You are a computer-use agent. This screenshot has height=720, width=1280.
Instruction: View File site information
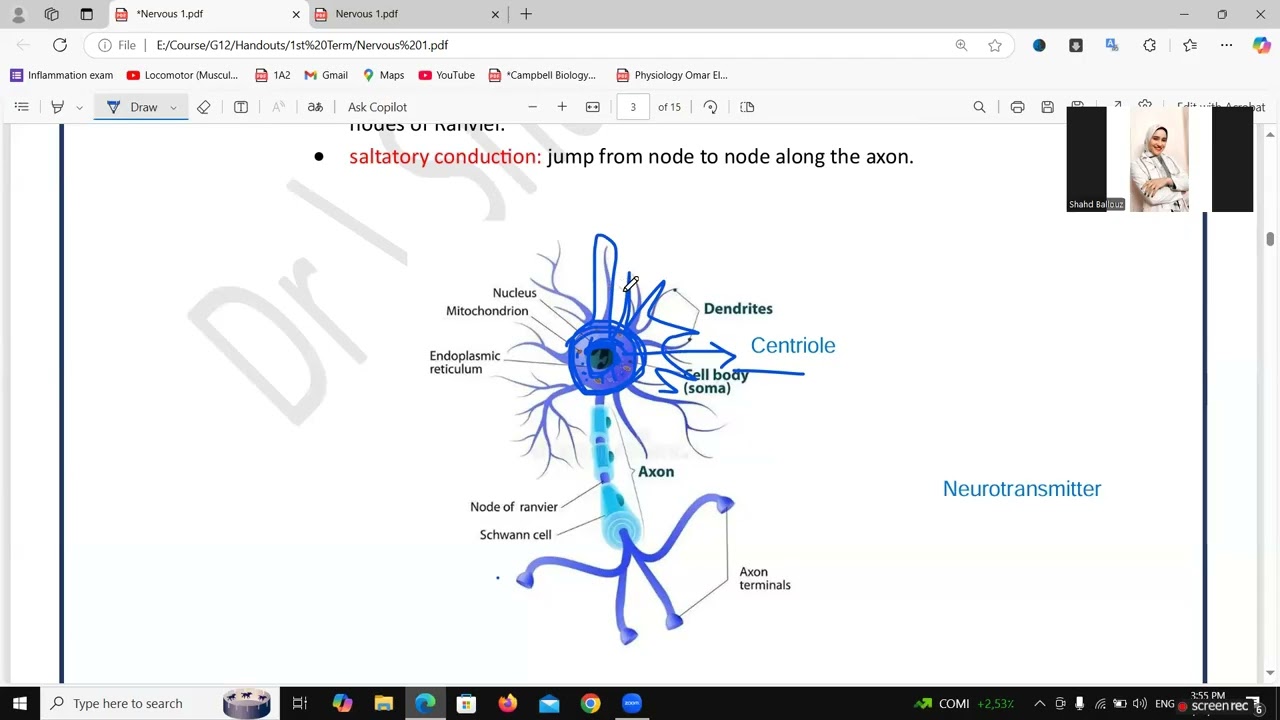coord(116,45)
